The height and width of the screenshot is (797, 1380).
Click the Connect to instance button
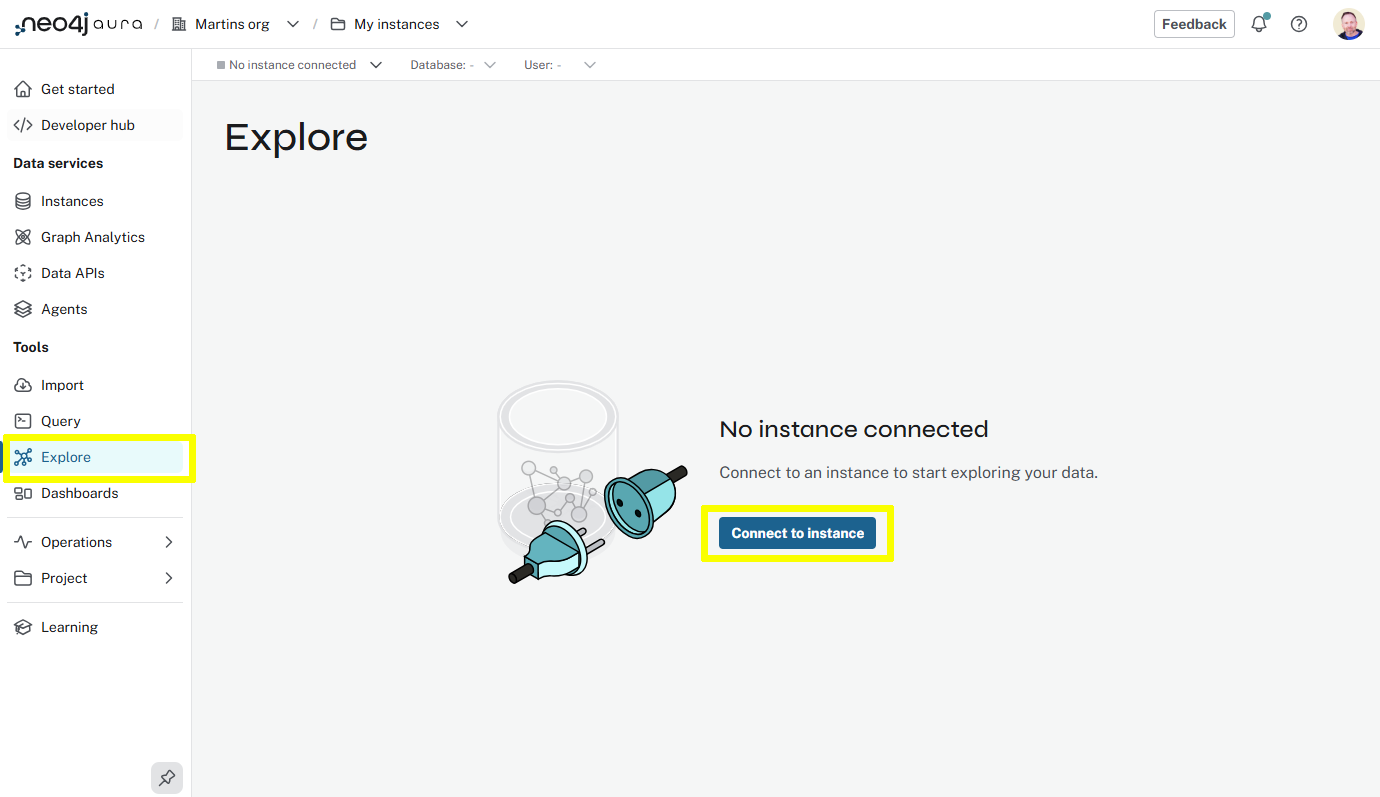[x=797, y=533]
